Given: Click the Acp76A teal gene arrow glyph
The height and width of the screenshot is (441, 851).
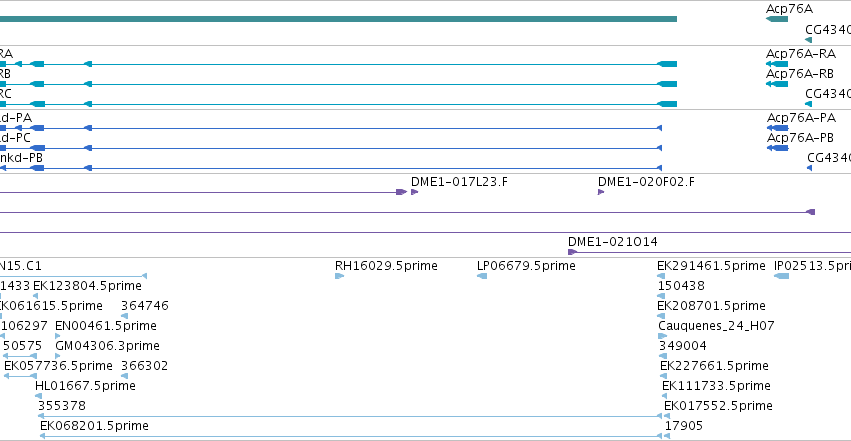Looking at the screenshot, I should pos(777,20).
